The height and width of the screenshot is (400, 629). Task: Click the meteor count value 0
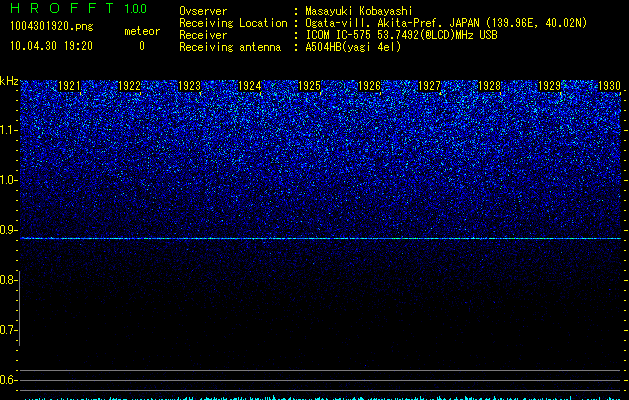point(142,46)
